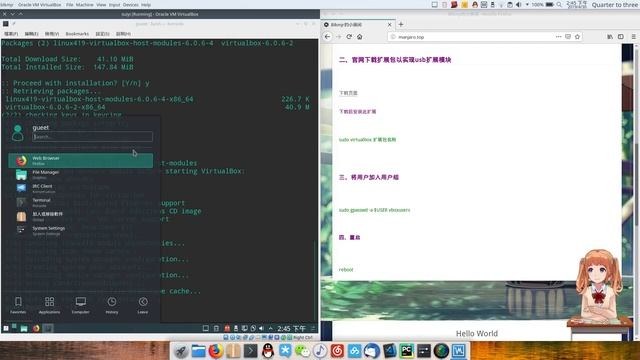Viewport: 640px width, 360px height.
Task: Open the View menu in VirtualBox menubar
Action: pos(101,5)
